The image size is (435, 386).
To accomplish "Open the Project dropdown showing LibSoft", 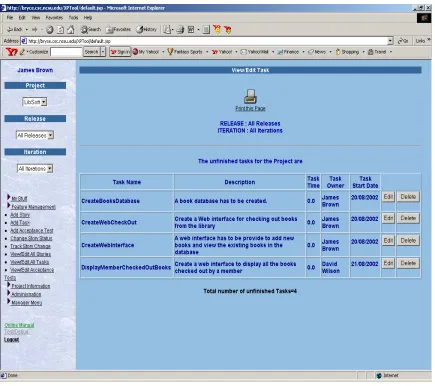I will (35, 102).
